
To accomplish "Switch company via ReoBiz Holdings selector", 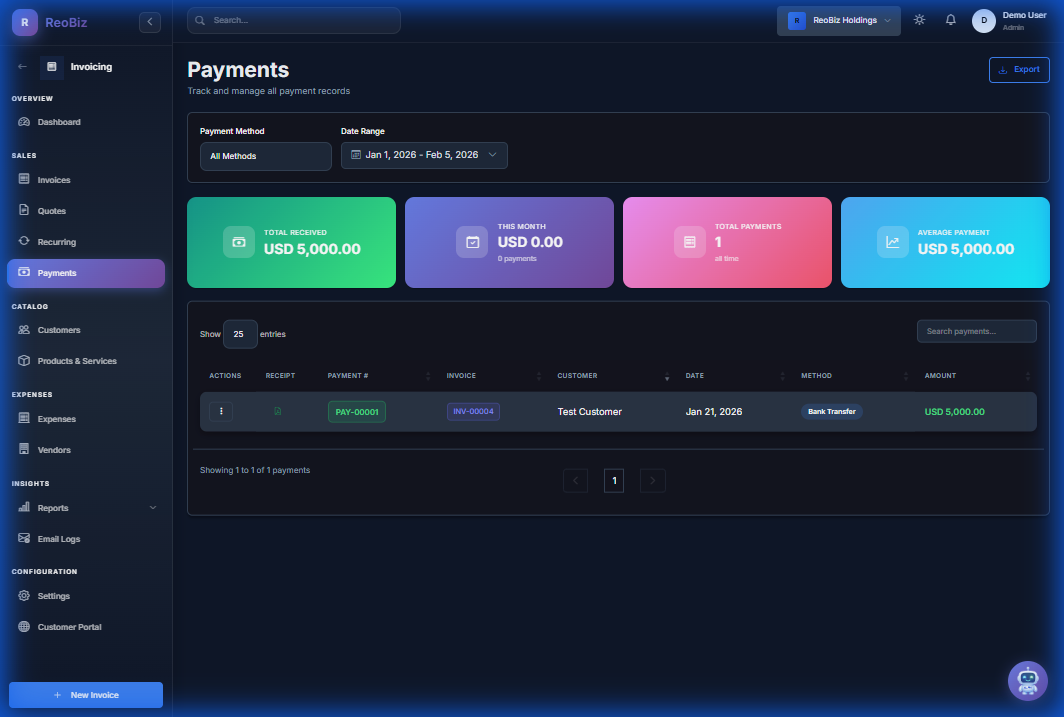I will coord(838,19).
